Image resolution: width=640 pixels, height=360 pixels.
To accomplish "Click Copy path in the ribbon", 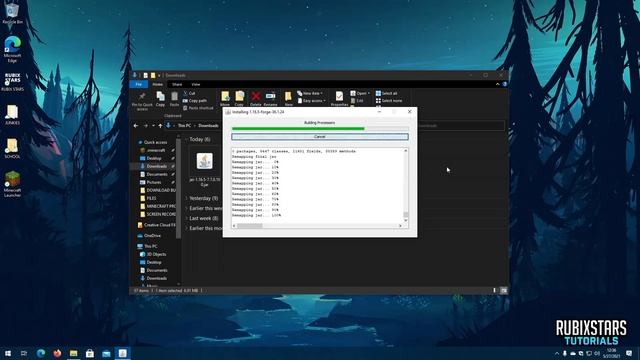I will click(x=195, y=101).
